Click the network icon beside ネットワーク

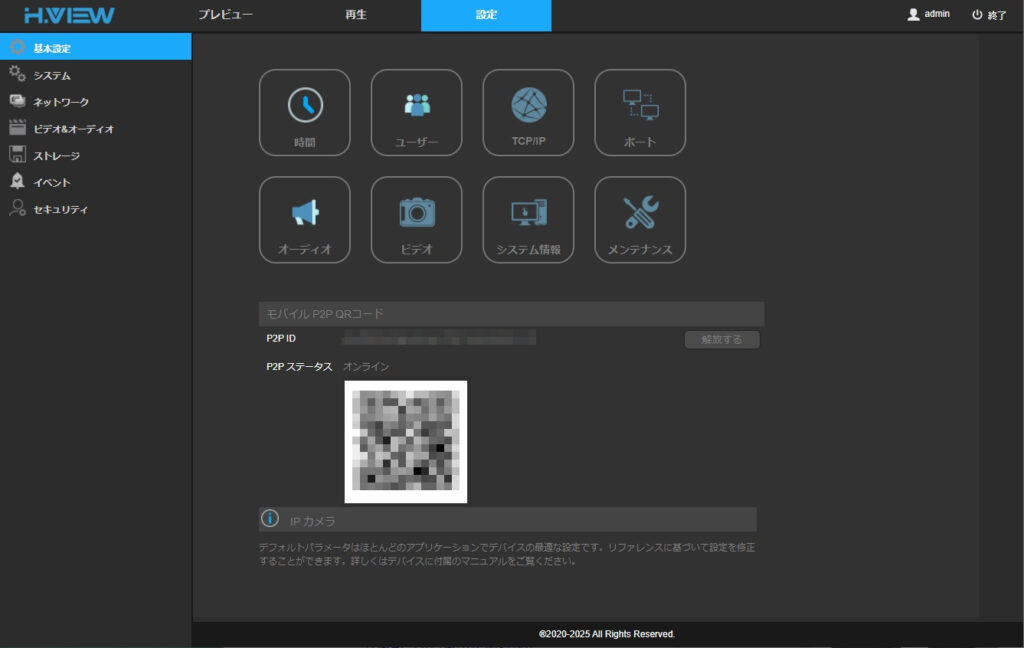pyautogui.click(x=18, y=101)
